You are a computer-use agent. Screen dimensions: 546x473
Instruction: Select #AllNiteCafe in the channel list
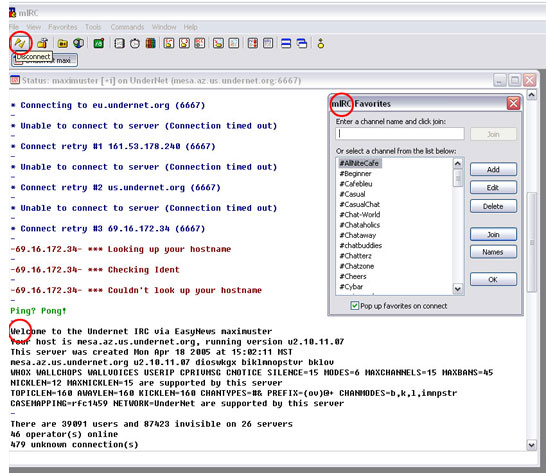359,163
